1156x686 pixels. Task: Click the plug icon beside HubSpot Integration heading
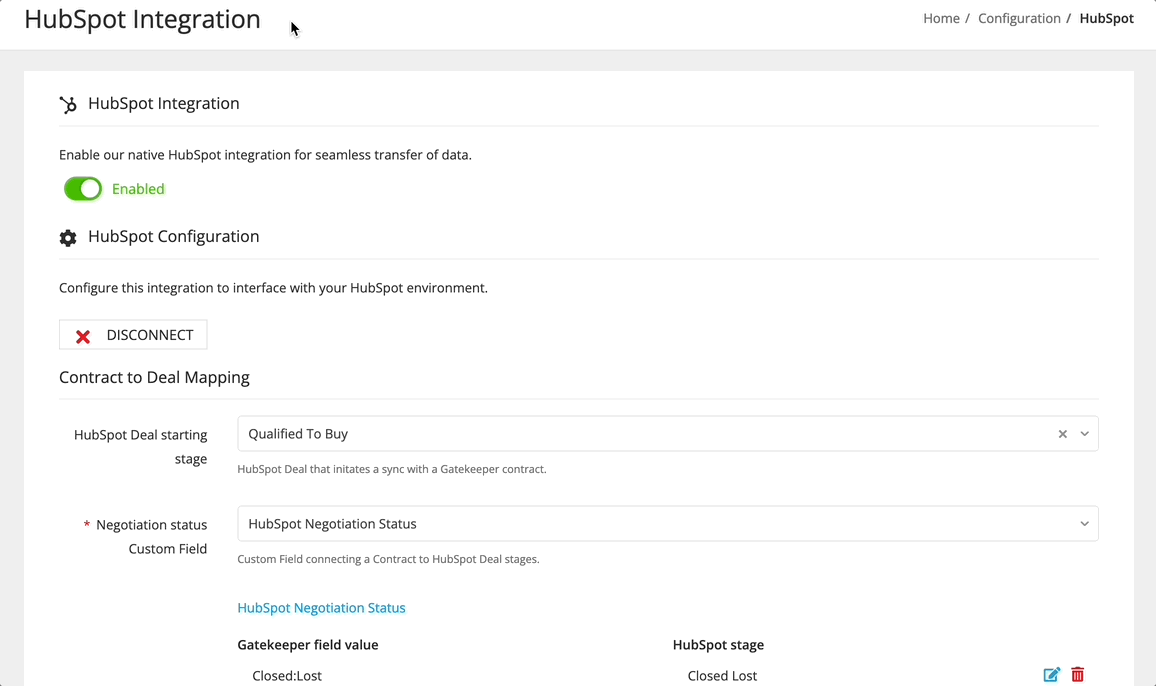[67, 103]
